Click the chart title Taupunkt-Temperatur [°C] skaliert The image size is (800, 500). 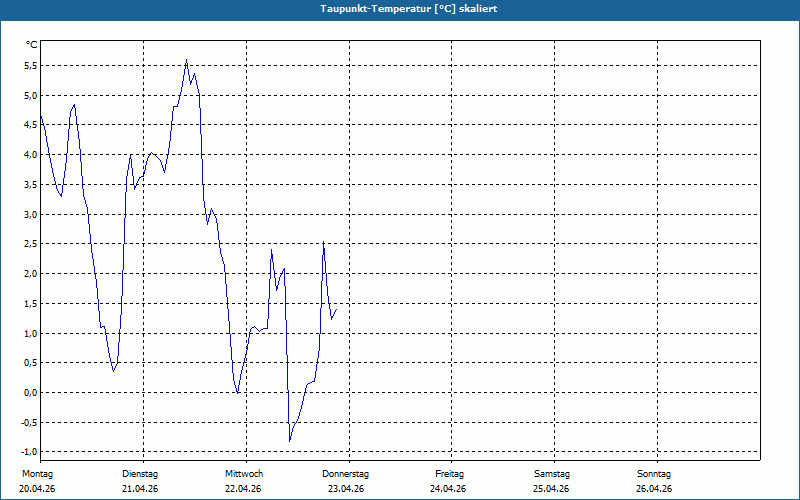coord(409,9)
